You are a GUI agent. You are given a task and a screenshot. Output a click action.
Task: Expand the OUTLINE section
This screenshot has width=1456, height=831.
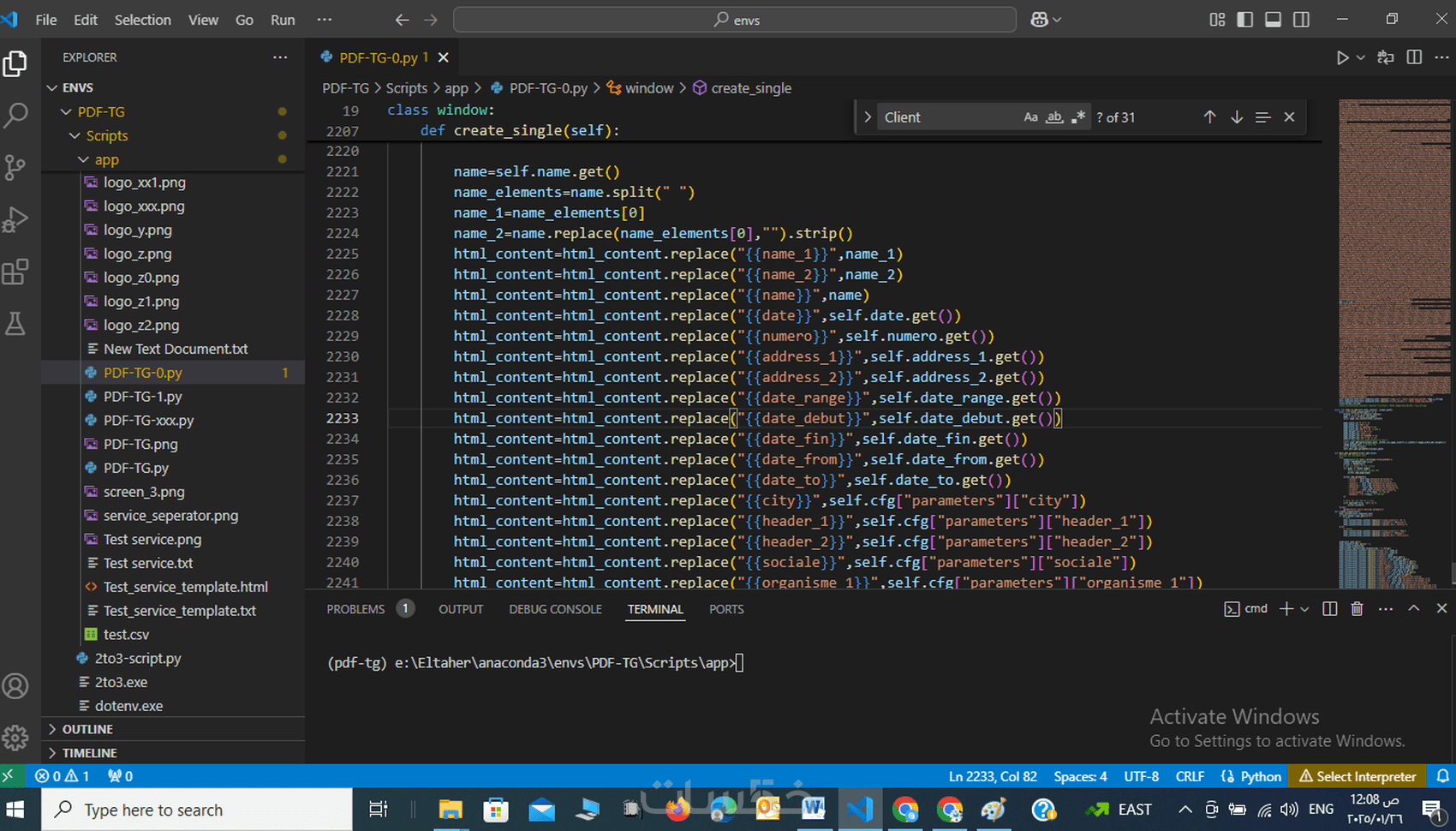(87, 729)
